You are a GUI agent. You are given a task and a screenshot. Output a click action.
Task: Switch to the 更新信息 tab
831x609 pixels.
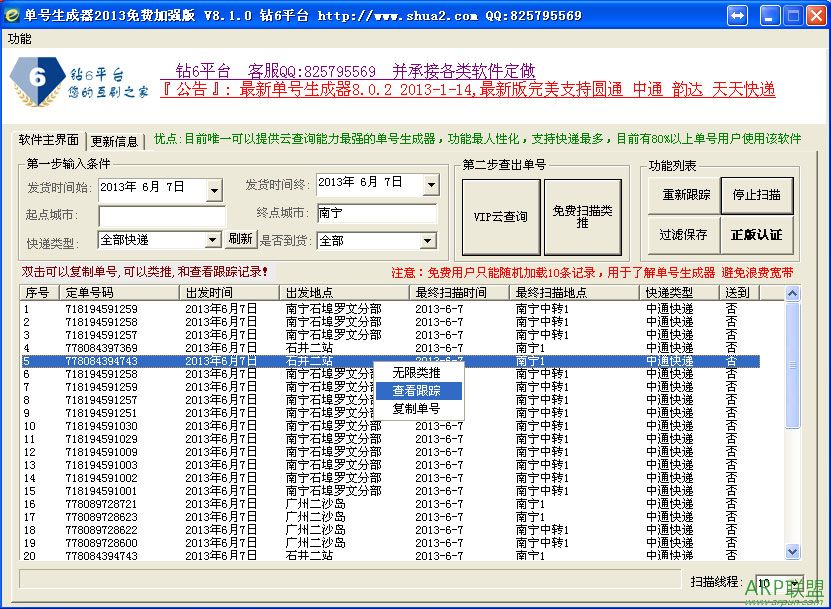click(x=114, y=141)
